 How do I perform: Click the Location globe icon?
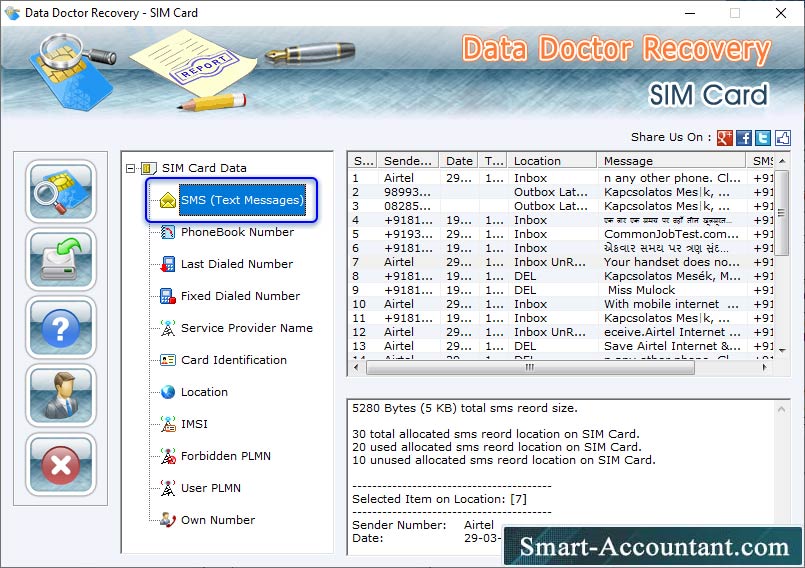pos(167,392)
